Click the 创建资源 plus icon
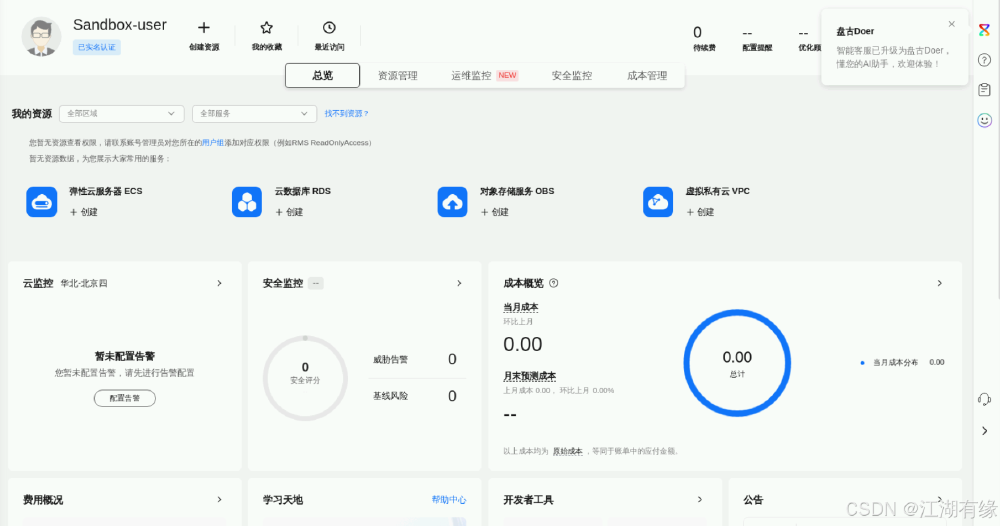1000x526 pixels. point(203,27)
